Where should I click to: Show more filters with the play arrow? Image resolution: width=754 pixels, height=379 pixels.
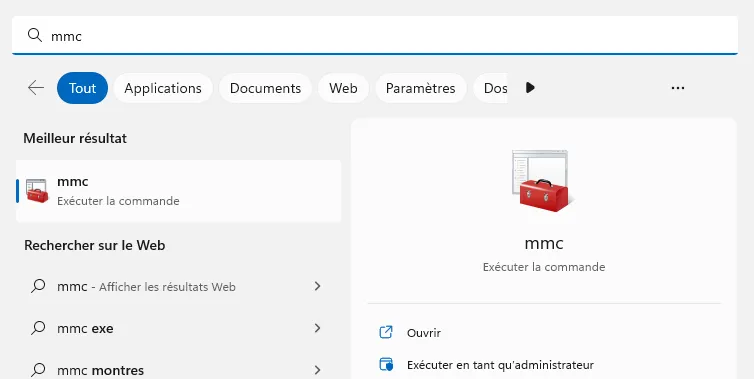(530, 88)
